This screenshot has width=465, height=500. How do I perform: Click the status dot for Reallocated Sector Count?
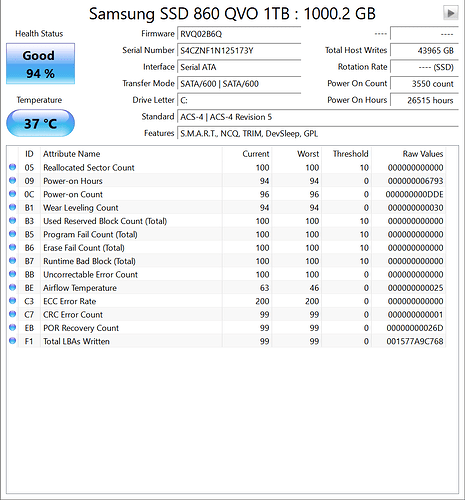(x=13, y=167)
